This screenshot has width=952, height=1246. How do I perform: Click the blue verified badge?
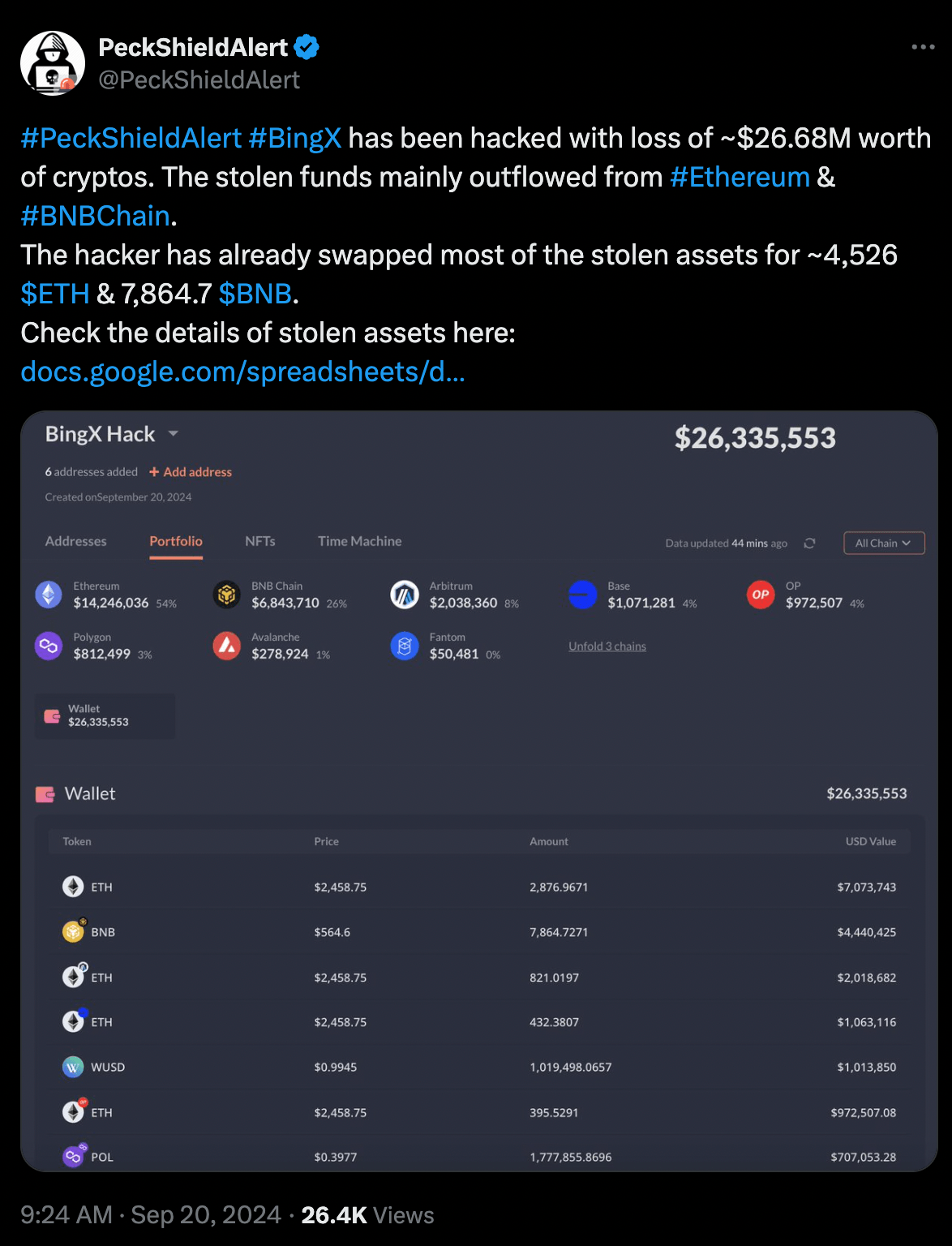click(x=307, y=48)
